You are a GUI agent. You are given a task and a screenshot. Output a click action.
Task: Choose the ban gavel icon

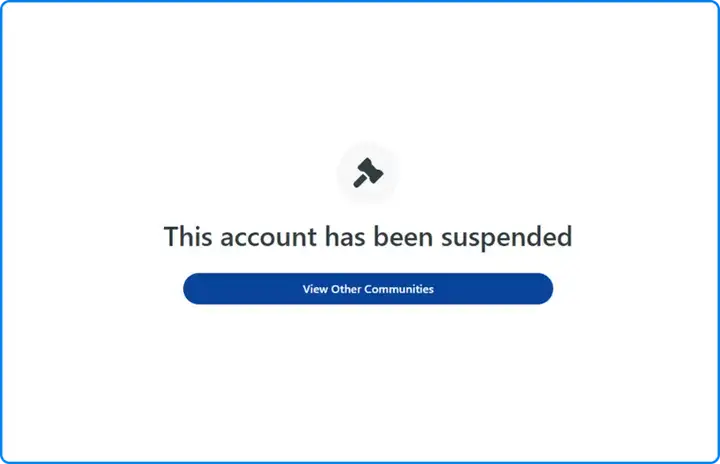coord(368,173)
